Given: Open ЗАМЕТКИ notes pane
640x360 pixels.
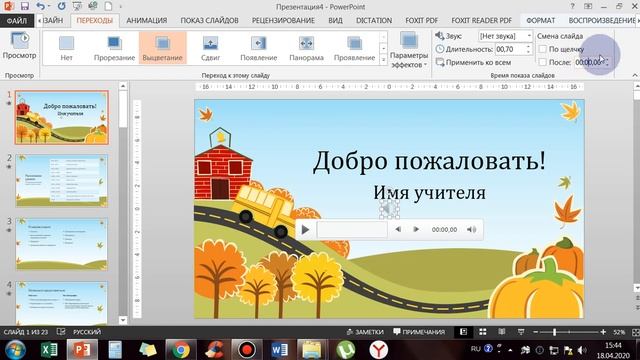Looking at the screenshot, I should tap(365, 332).
